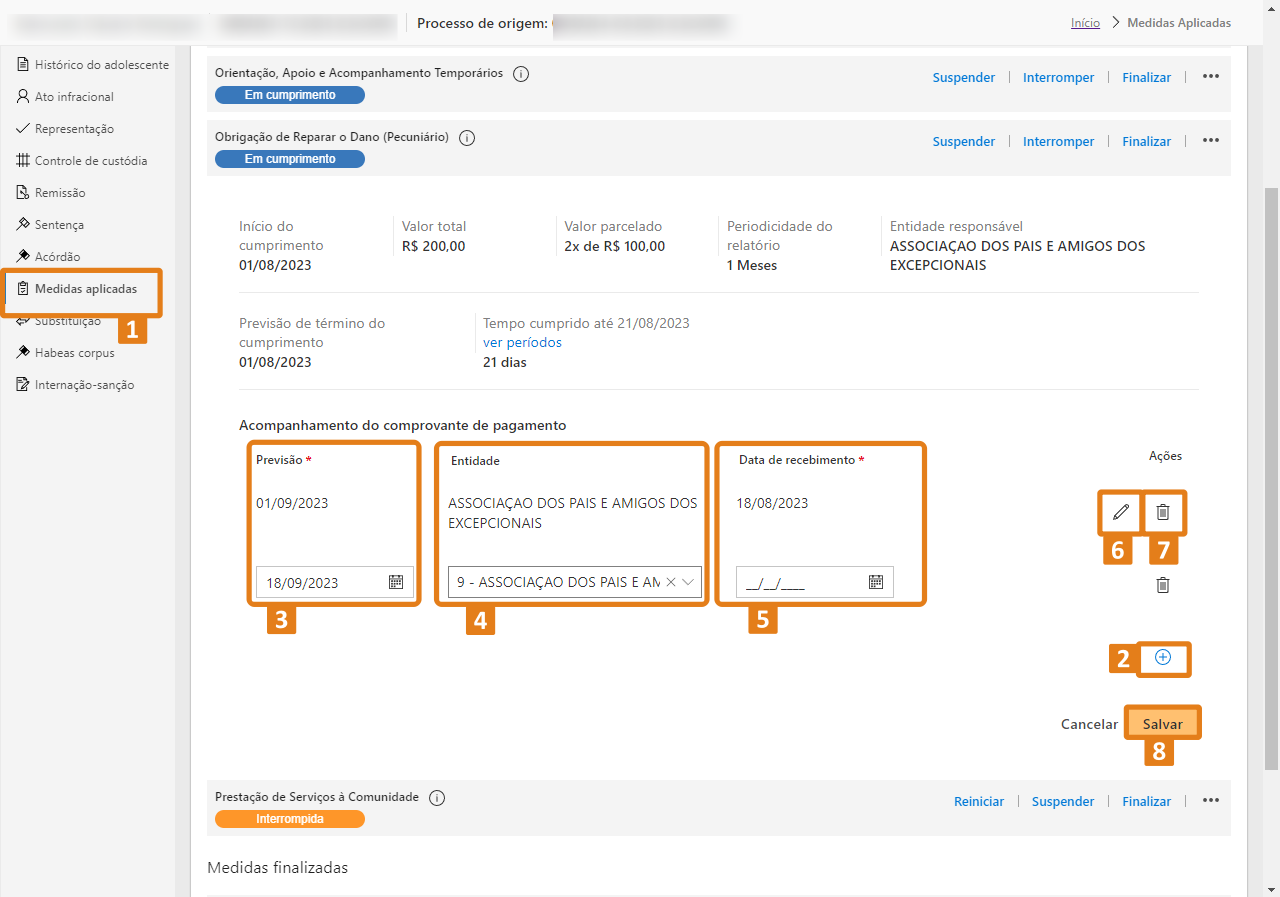This screenshot has height=897, width=1280.
Task: Open more options for Prestação de Serviços à Comunidade
Action: tap(1210, 801)
